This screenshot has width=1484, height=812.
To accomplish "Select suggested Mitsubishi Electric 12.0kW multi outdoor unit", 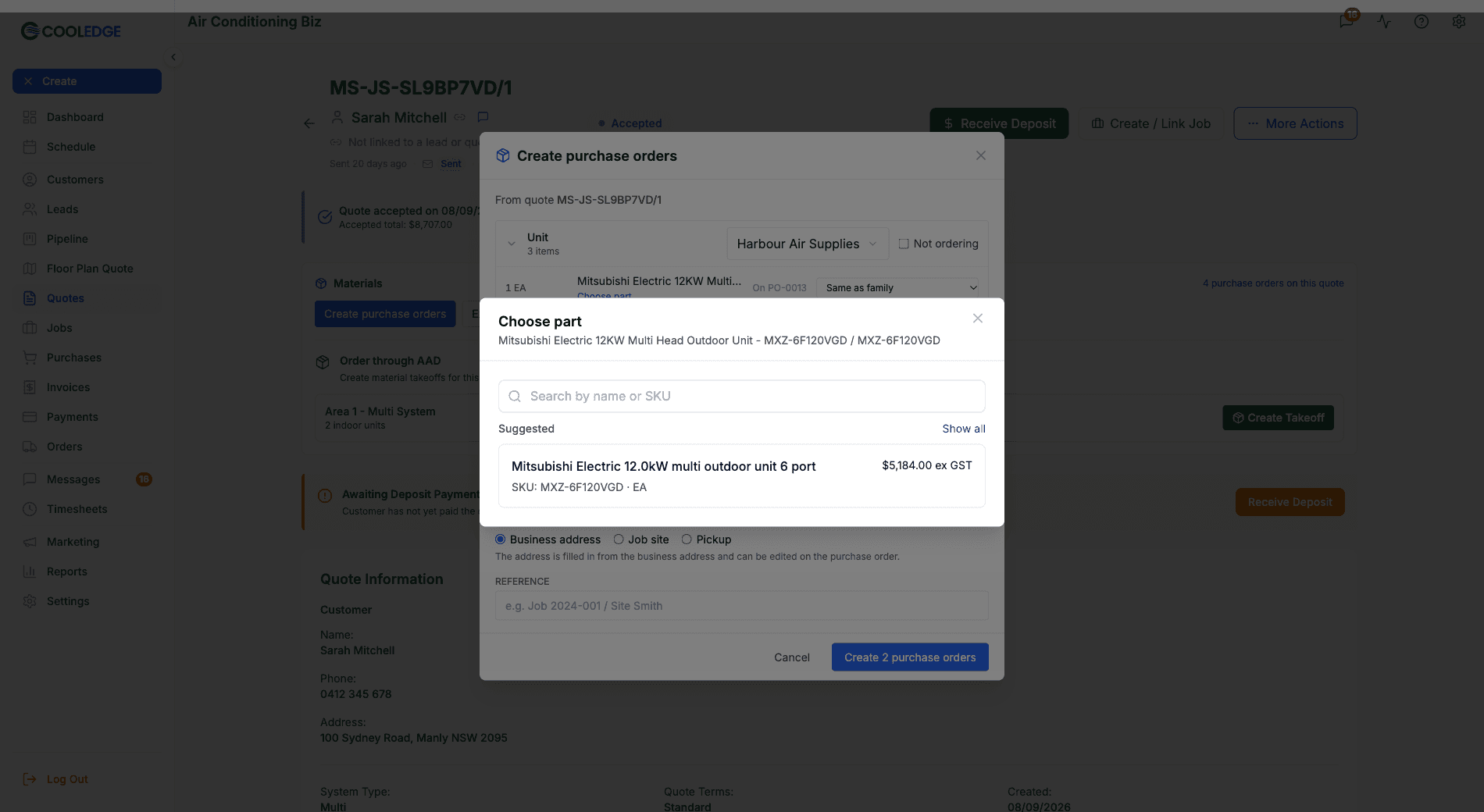I will click(x=742, y=476).
